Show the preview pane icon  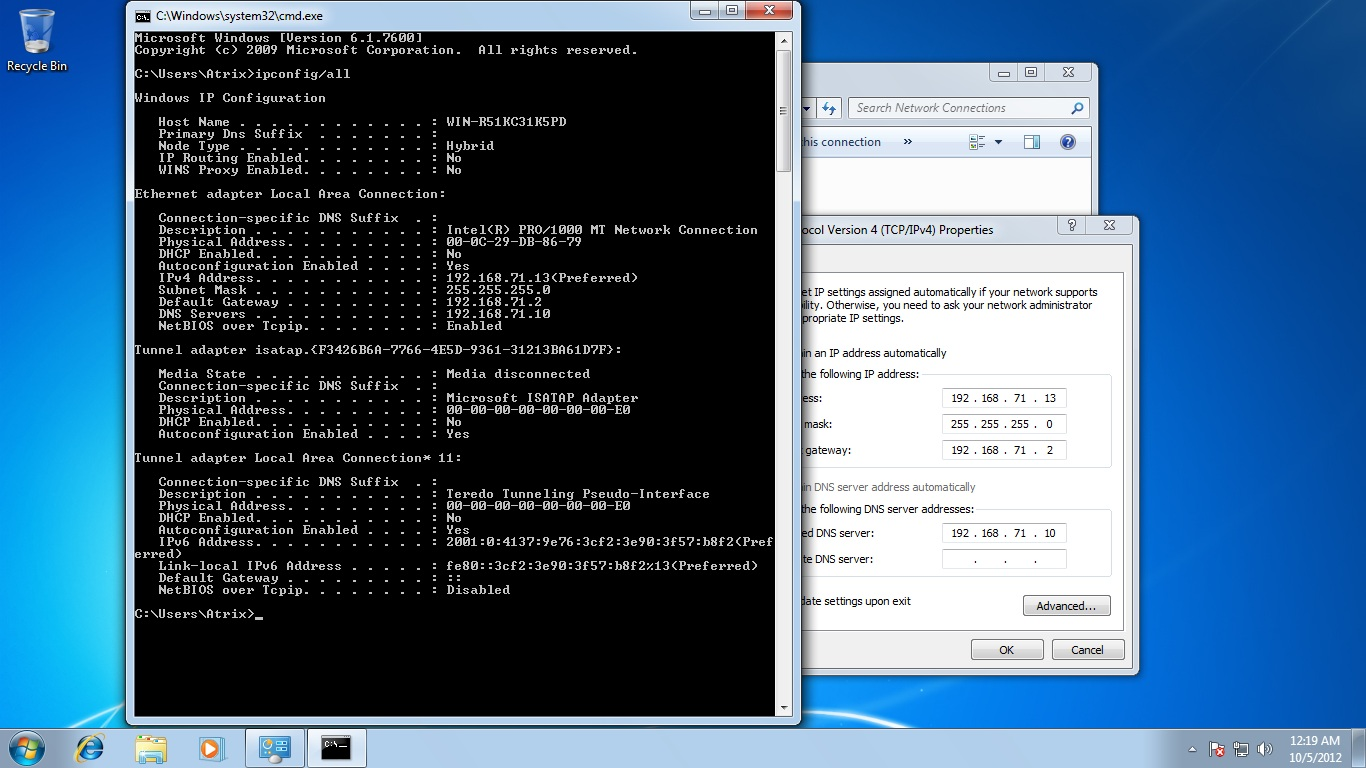1031,141
